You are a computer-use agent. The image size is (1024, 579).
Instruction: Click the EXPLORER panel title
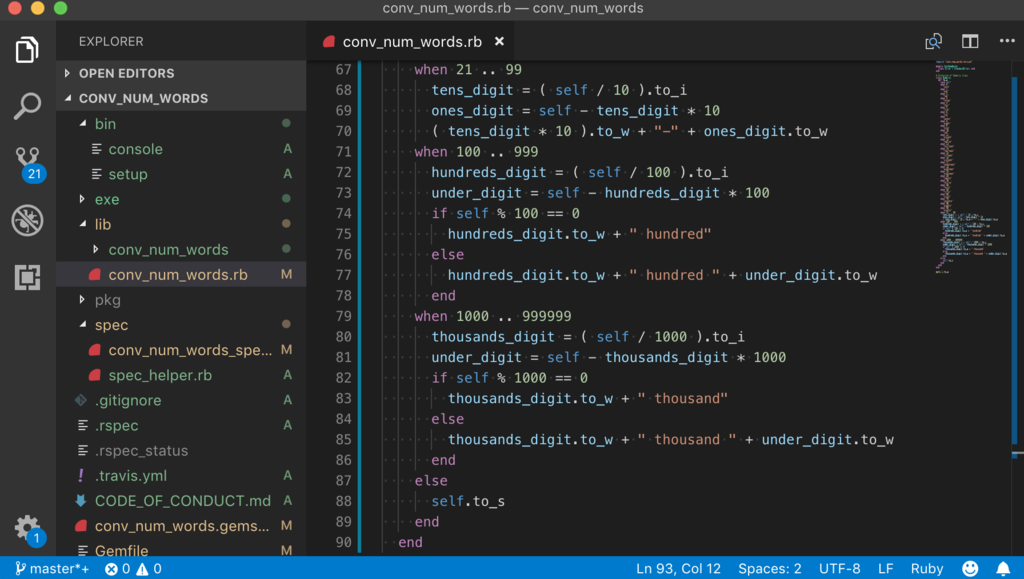[x=111, y=41]
